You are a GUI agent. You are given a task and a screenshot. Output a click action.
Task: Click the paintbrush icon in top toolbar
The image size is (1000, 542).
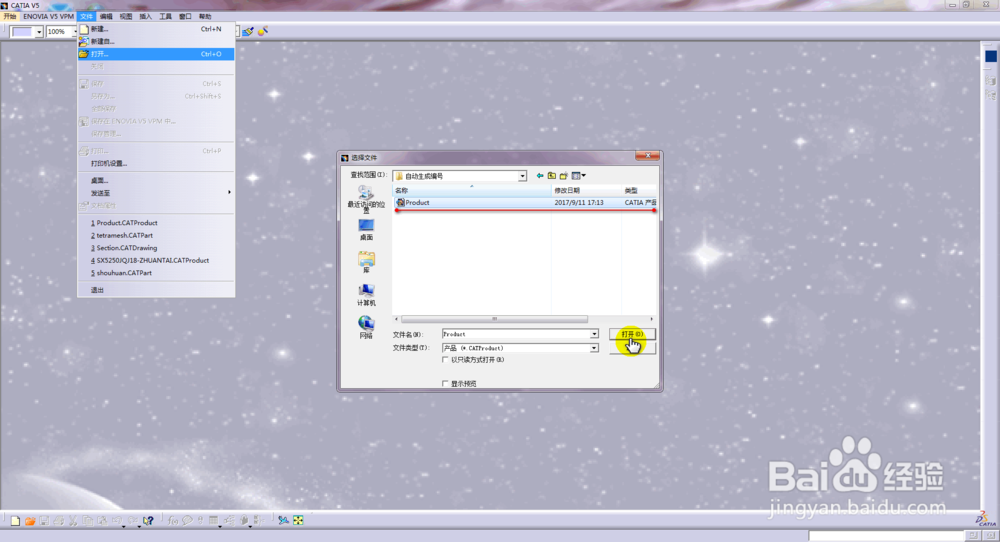coord(247,31)
